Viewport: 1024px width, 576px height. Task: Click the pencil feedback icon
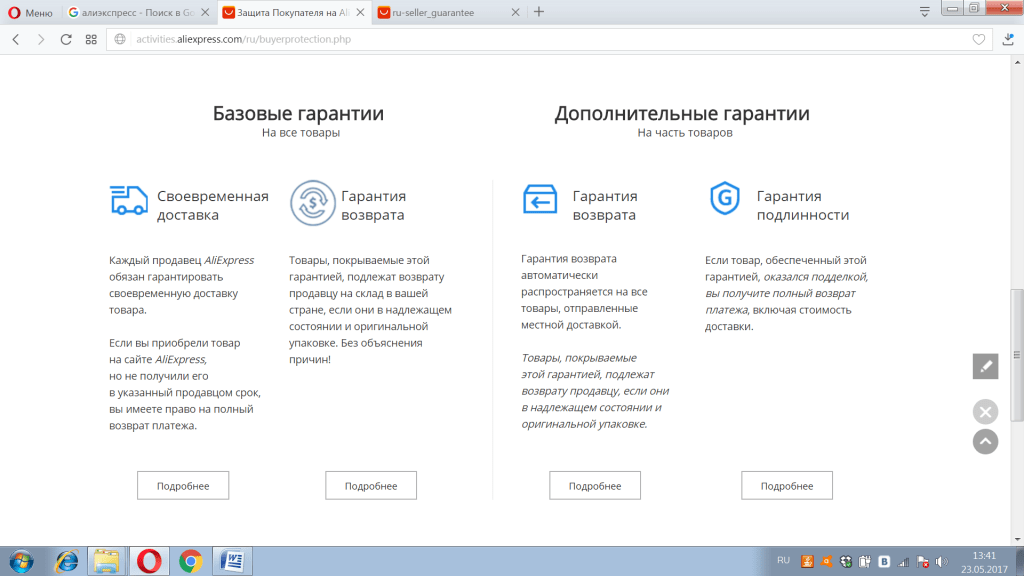(x=985, y=366)
